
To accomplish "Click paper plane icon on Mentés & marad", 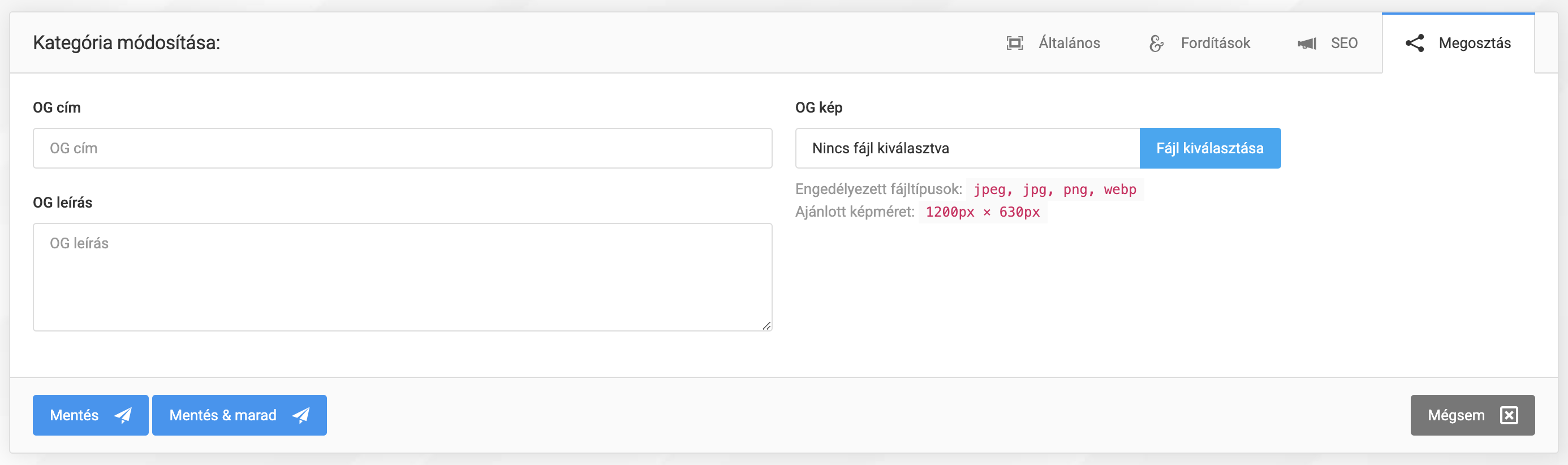I will 301,415.
